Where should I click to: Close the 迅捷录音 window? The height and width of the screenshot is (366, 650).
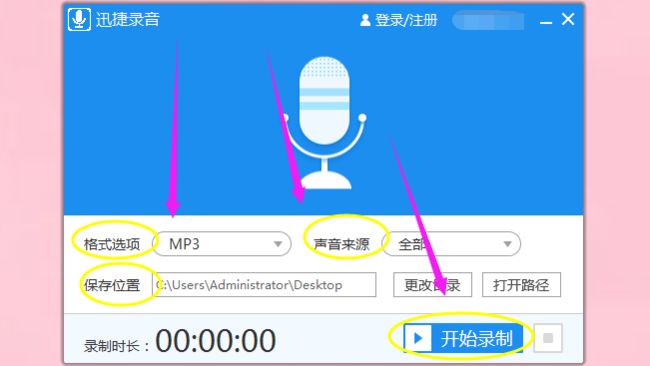pyautogui.click(x=568, y=19)
